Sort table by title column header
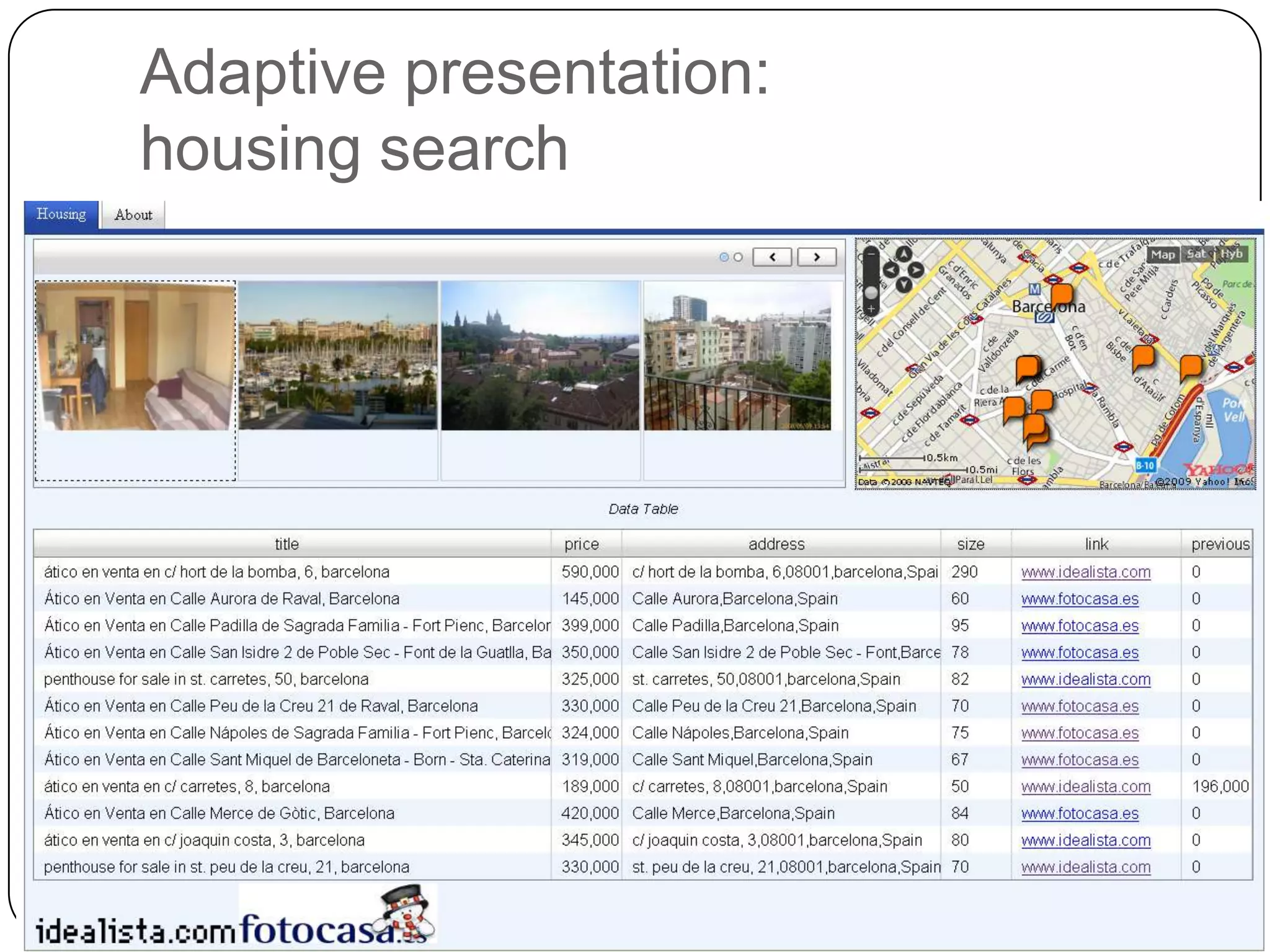The width and height of the screenshot is (1270, 952). pos(286,544)
